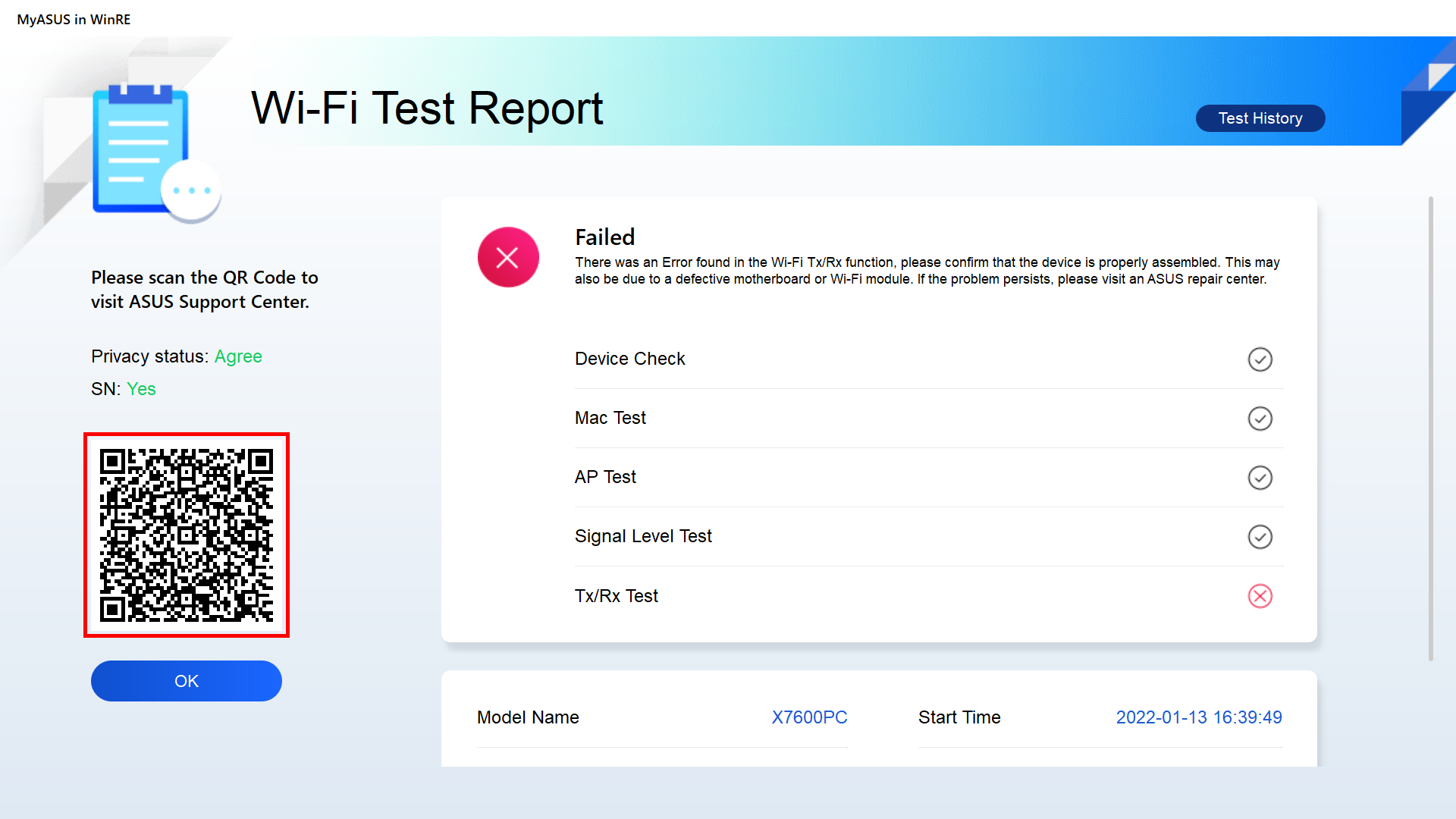
Task: Click the Model Name label
Action: tap(528, 717)
